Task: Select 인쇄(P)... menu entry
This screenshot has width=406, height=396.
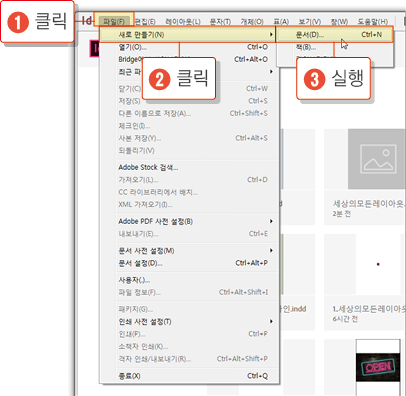Action: click(x=189, y=334)
